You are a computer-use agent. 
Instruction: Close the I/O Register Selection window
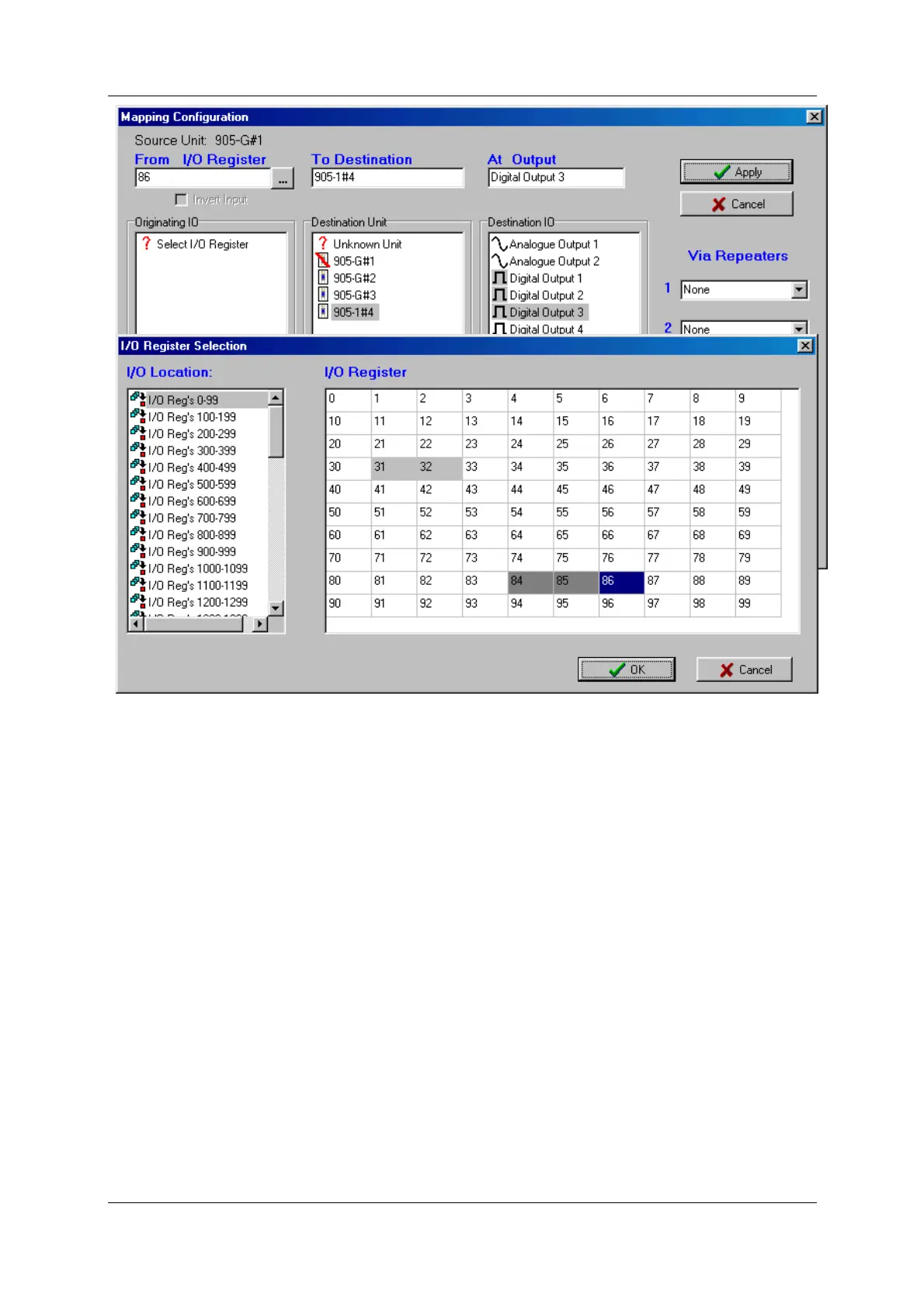point(805,346)
